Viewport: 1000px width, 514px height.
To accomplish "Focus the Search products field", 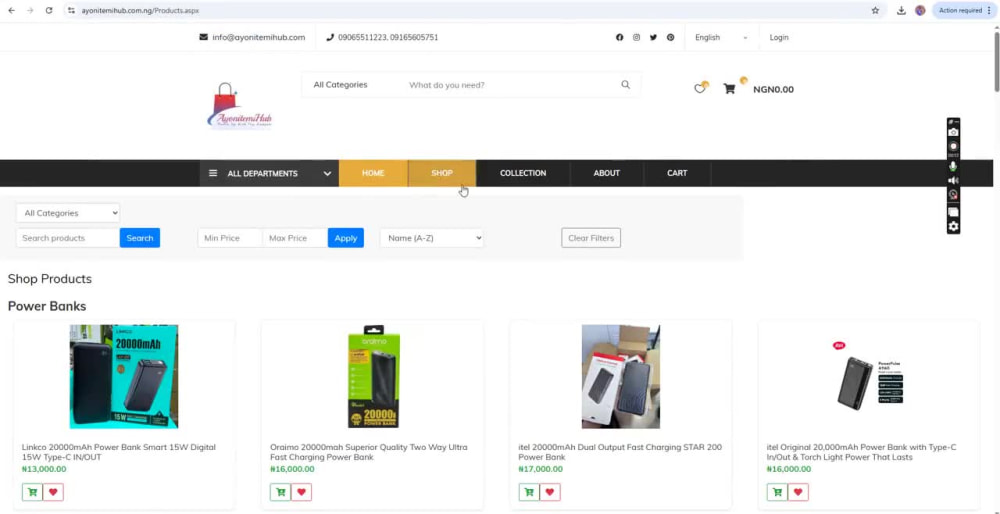I will 68,238.
